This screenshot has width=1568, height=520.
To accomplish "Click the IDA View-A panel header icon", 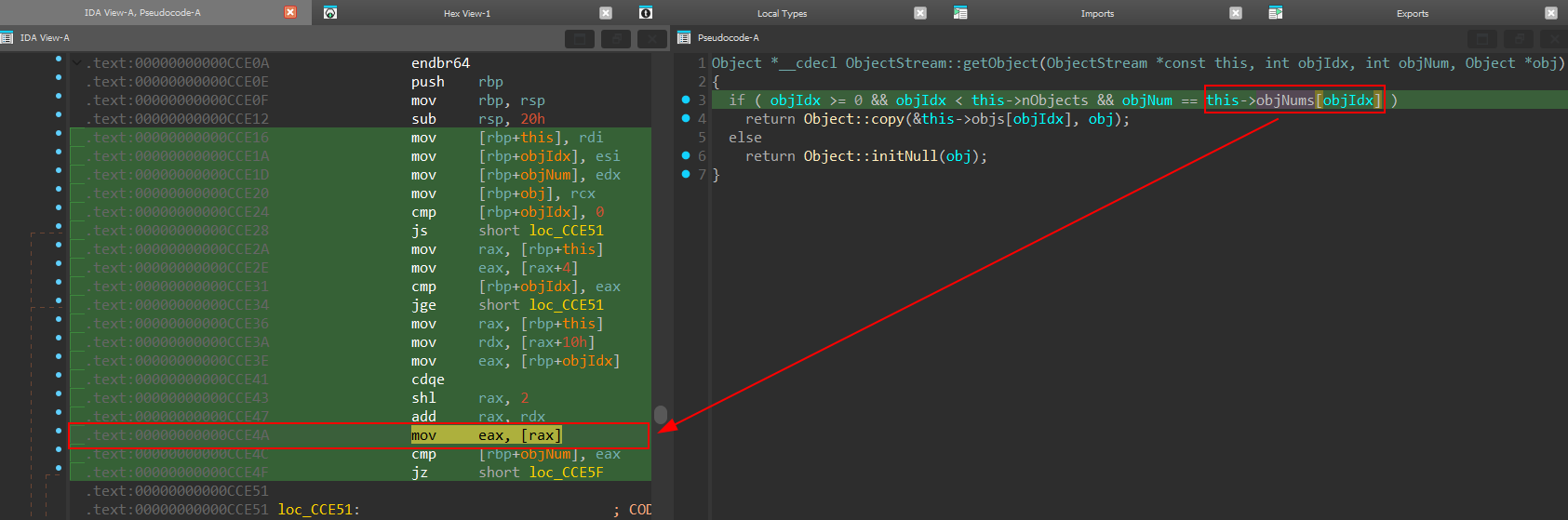I will pyautogui.click(x=7, y=38).
